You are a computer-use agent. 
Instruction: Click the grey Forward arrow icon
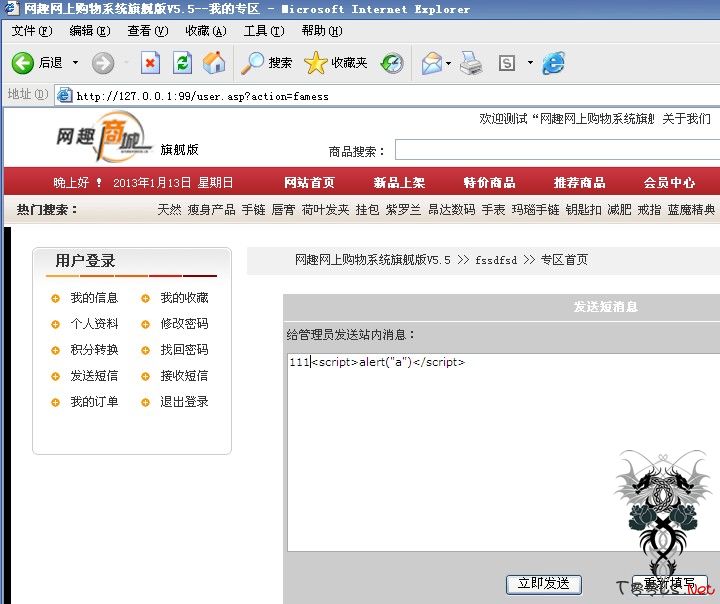click(x=103, y=63)
